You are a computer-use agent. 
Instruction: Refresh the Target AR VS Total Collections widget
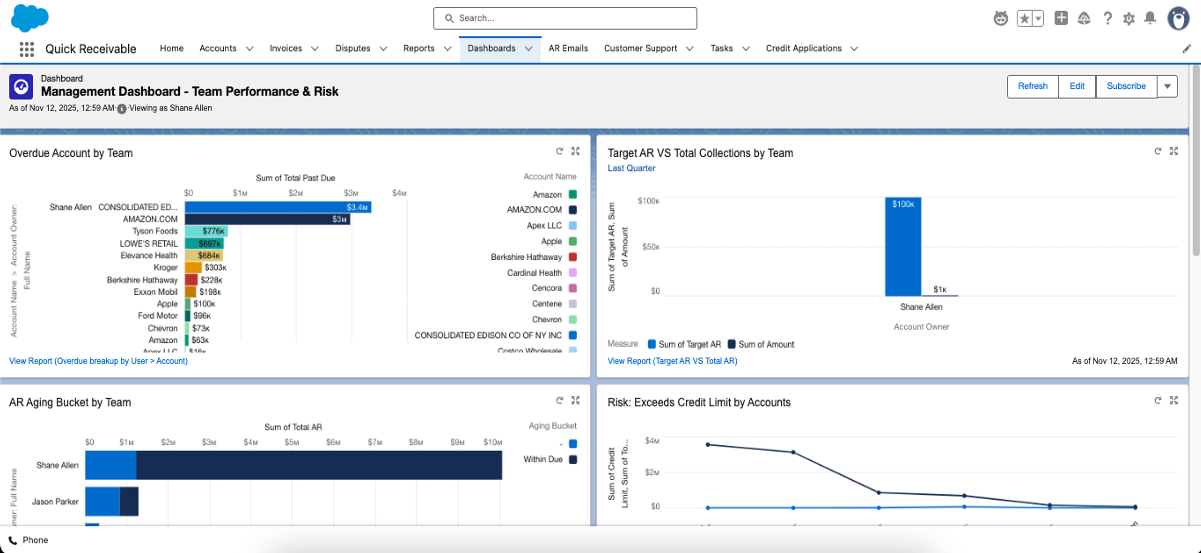pyautogui.click(x=1158, y=151)
